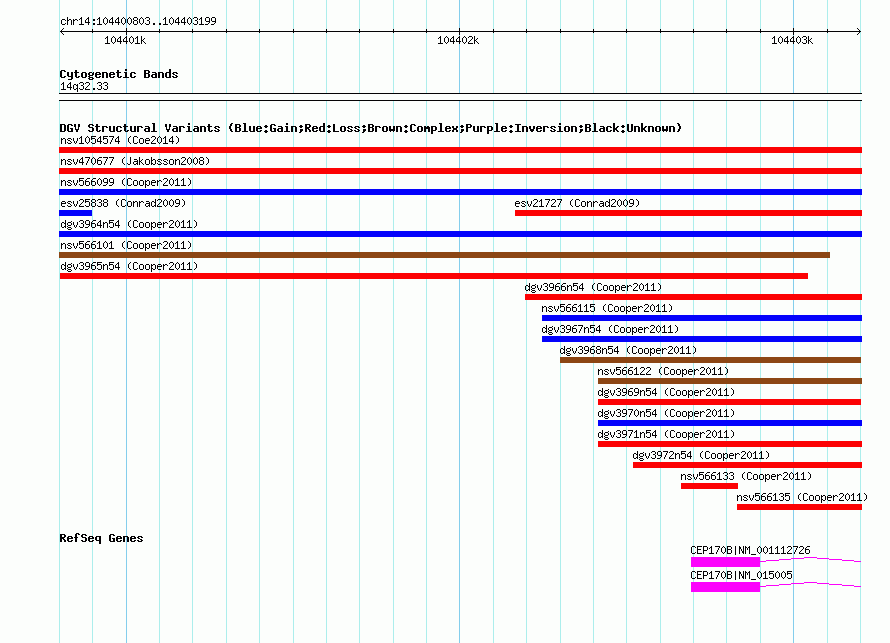Open nsv566115 (Cooper2011) label
Image resolution: width=890 pixels, height=643 pixels.
[607, 308]
